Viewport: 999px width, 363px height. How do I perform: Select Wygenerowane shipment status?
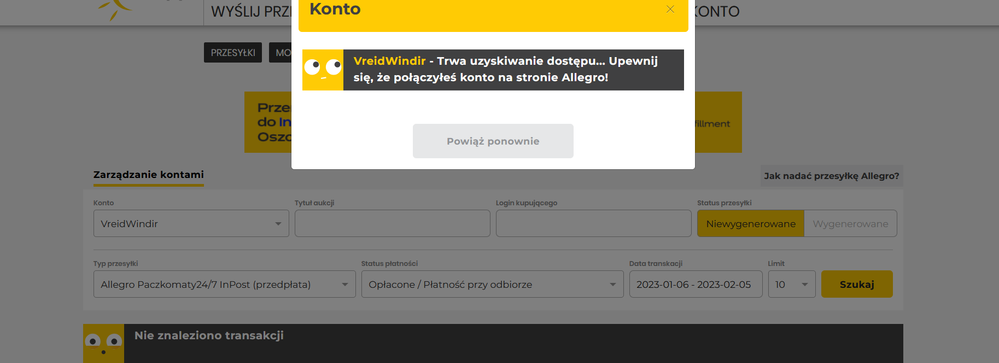[851, 224]
